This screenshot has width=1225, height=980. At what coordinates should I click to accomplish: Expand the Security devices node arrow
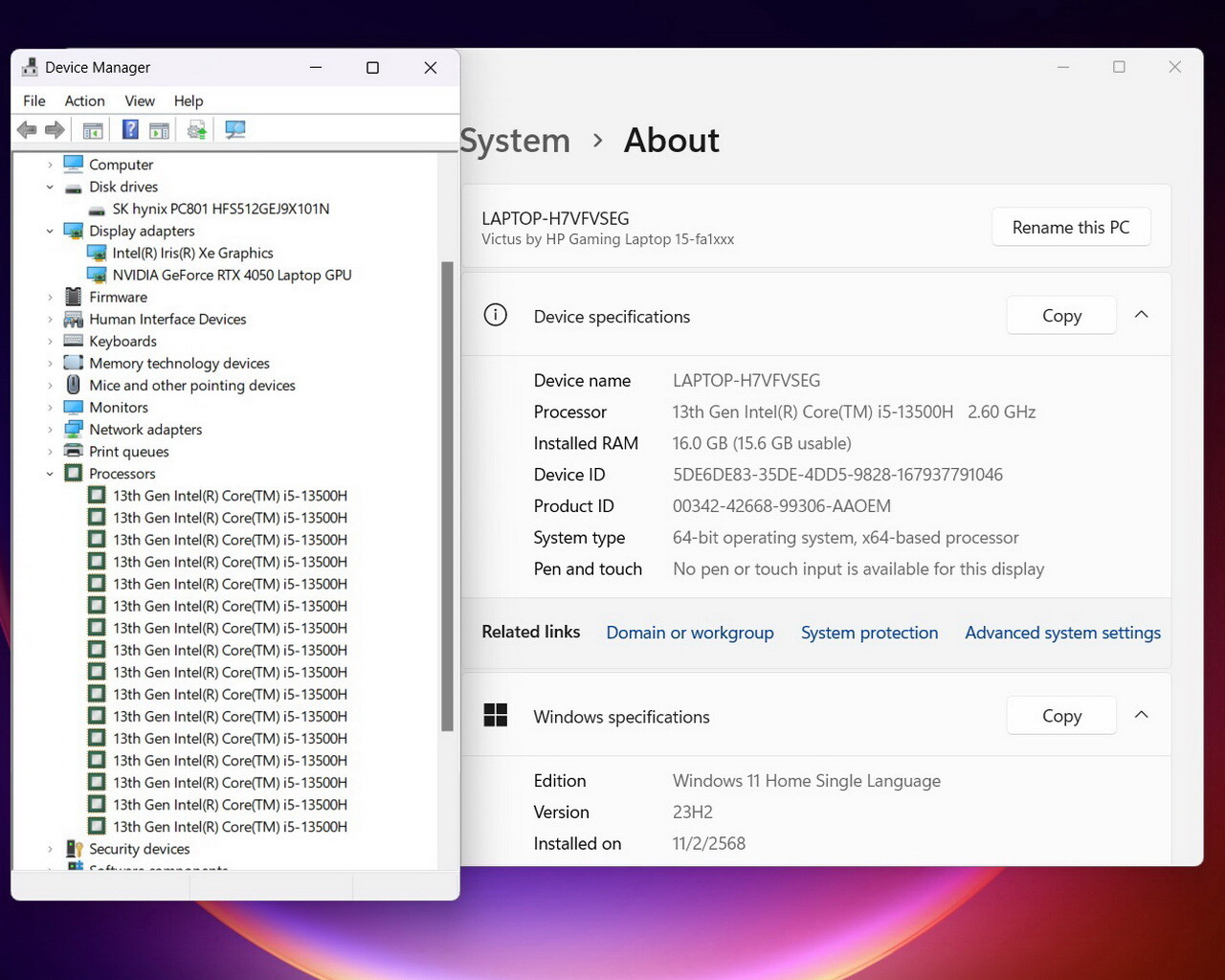tap(50, 849)
